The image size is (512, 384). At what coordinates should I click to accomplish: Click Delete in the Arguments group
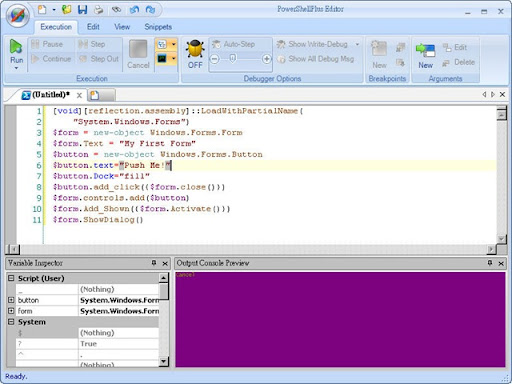pyautogui.click(x=458, y=62)
